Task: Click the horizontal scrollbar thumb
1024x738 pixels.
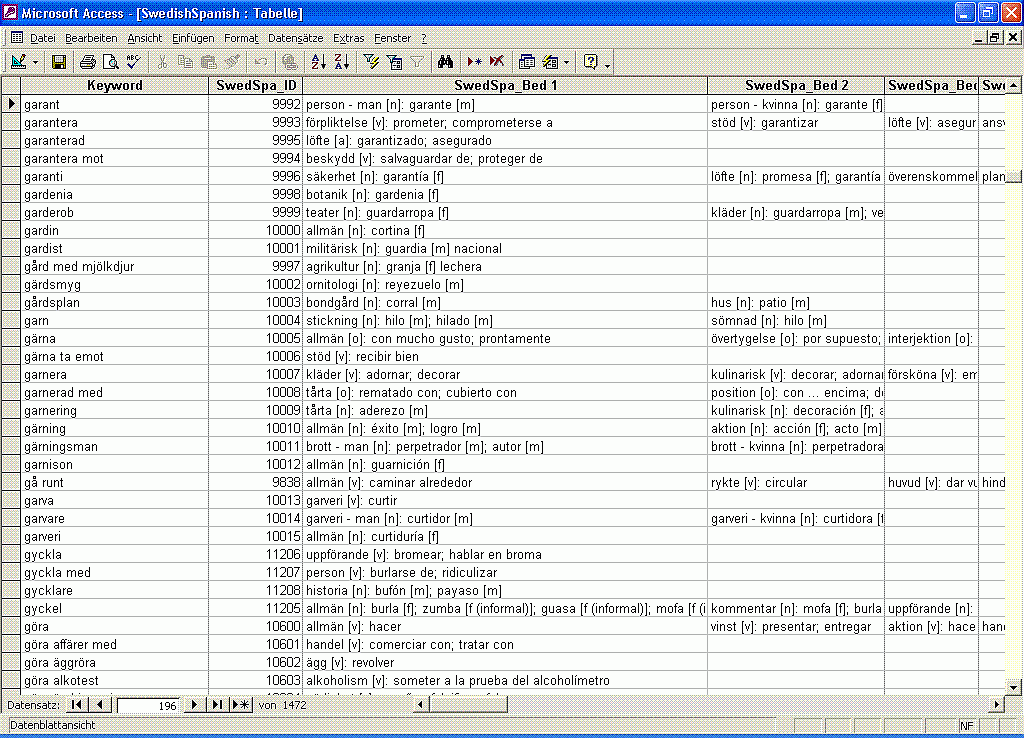Action: pyautogui.click(x=468, y=705)
